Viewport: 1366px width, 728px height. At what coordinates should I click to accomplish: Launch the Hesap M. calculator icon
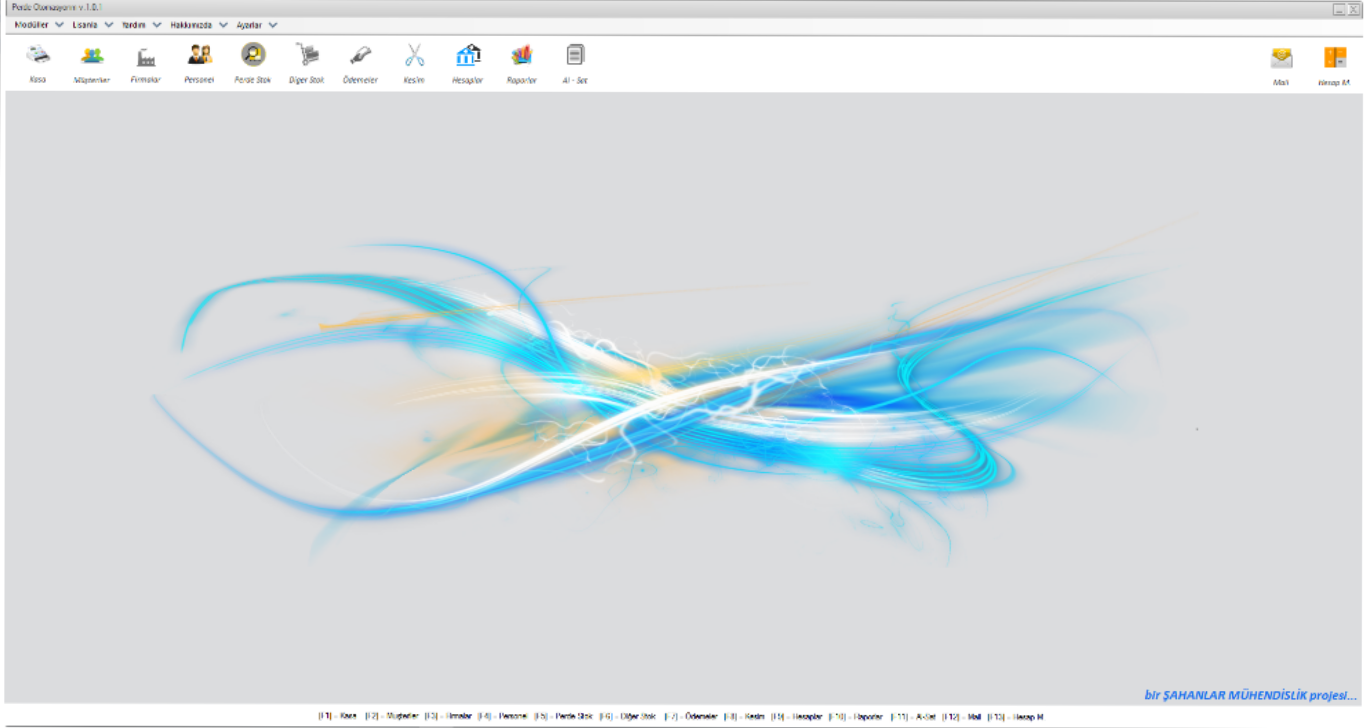(x=1334, y=58)
